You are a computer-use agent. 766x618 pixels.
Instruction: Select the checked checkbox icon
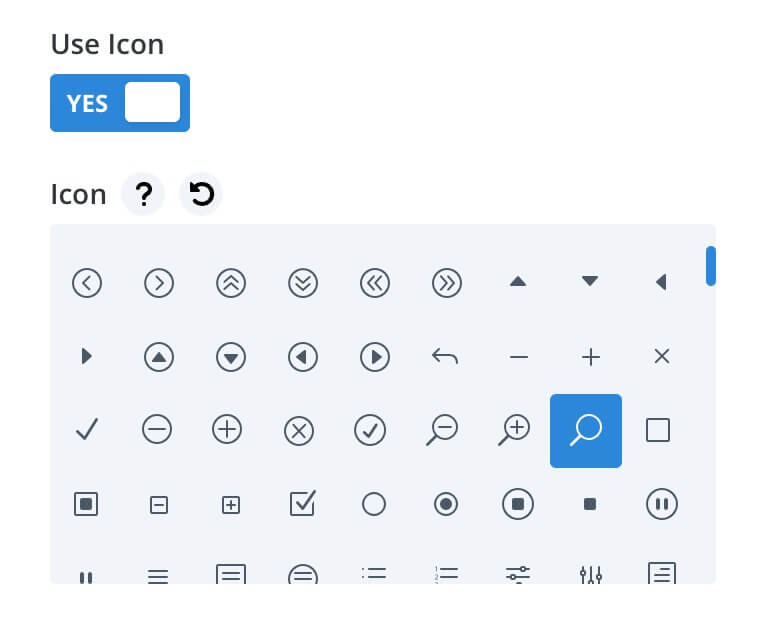click(303, 503)
